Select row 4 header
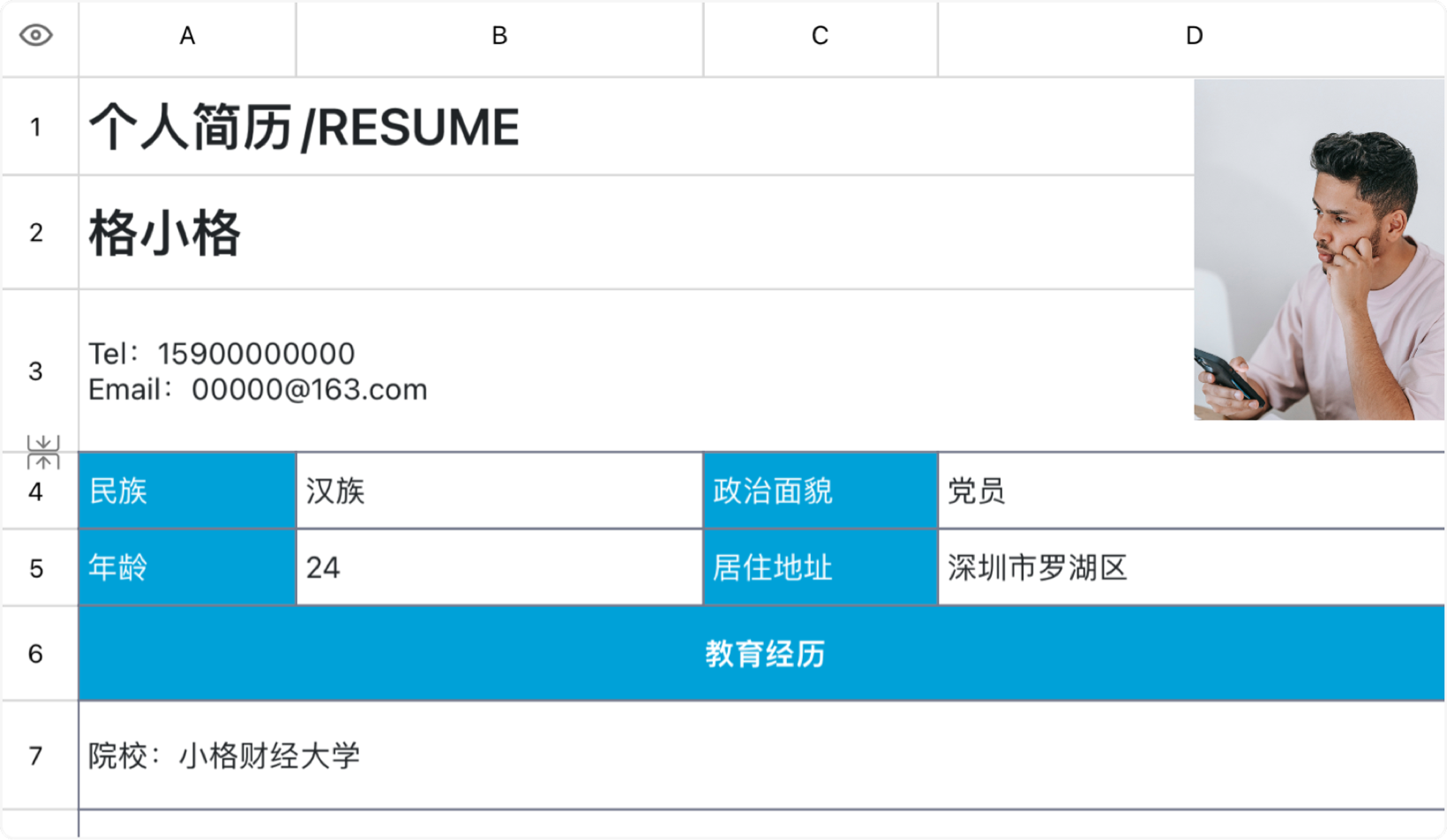This screenshot has height=840, width=1447. pos(39,491)
